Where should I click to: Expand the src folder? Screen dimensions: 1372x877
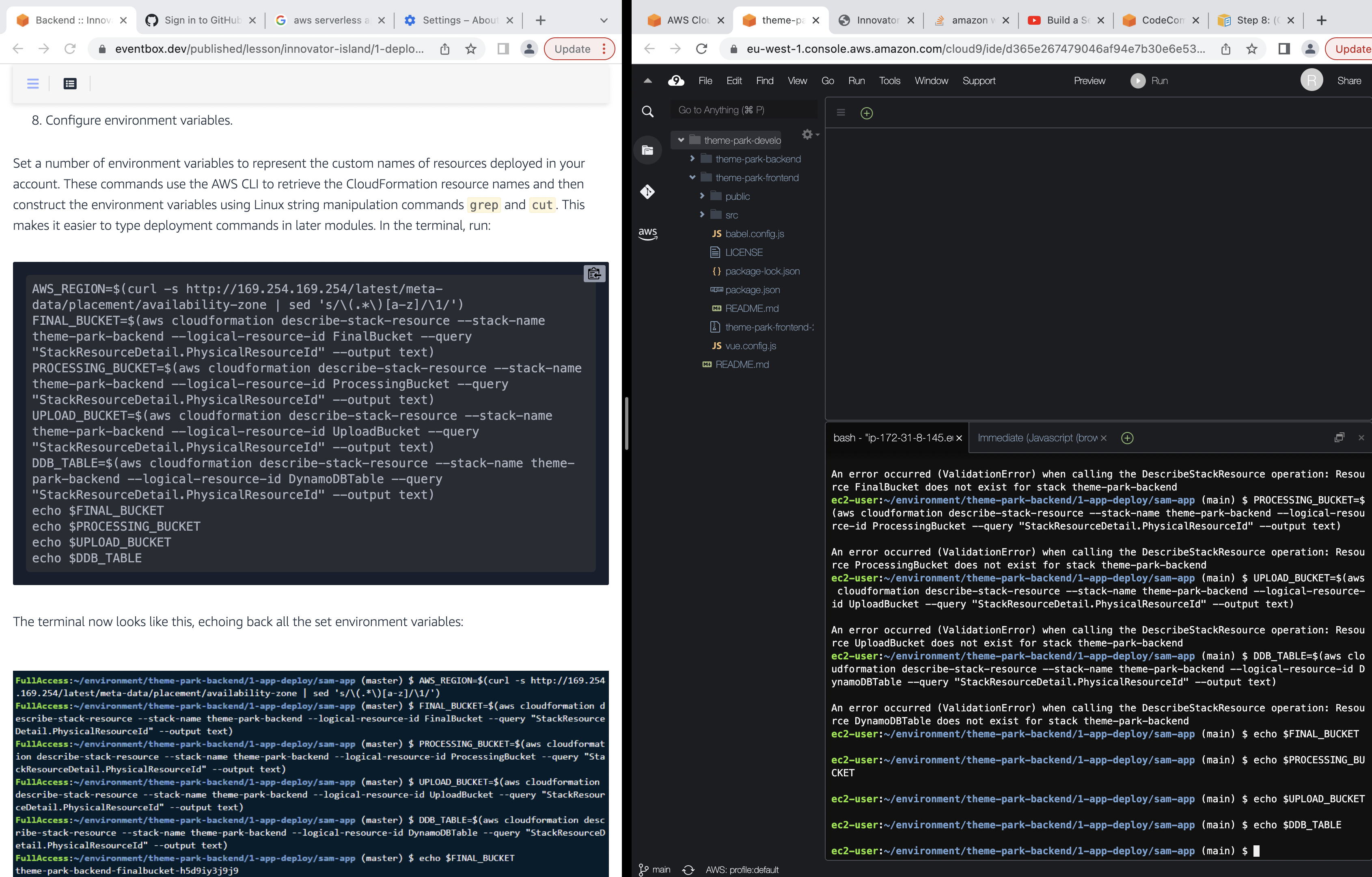[x=702, y=215]
